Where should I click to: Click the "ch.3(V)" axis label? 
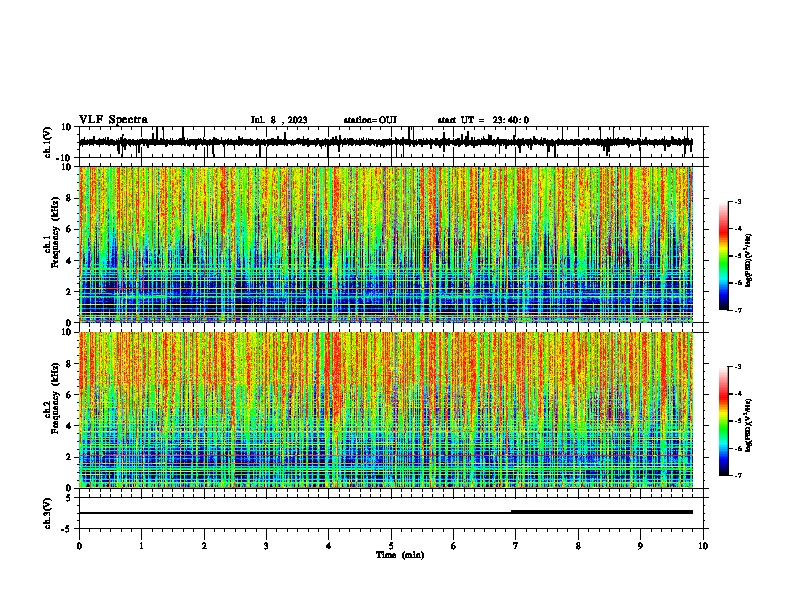coord(48,513)
